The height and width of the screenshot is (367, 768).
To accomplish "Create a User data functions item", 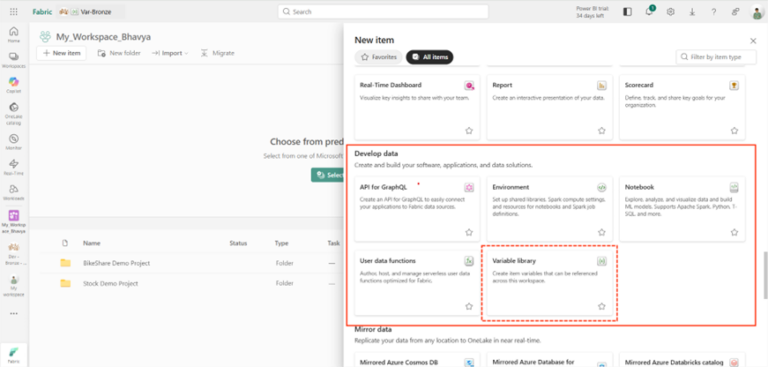I will point(417,283).
